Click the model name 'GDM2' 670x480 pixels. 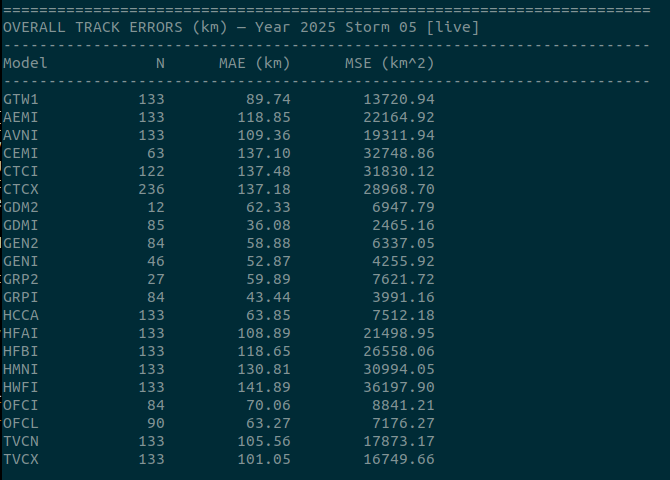point(21,207)
